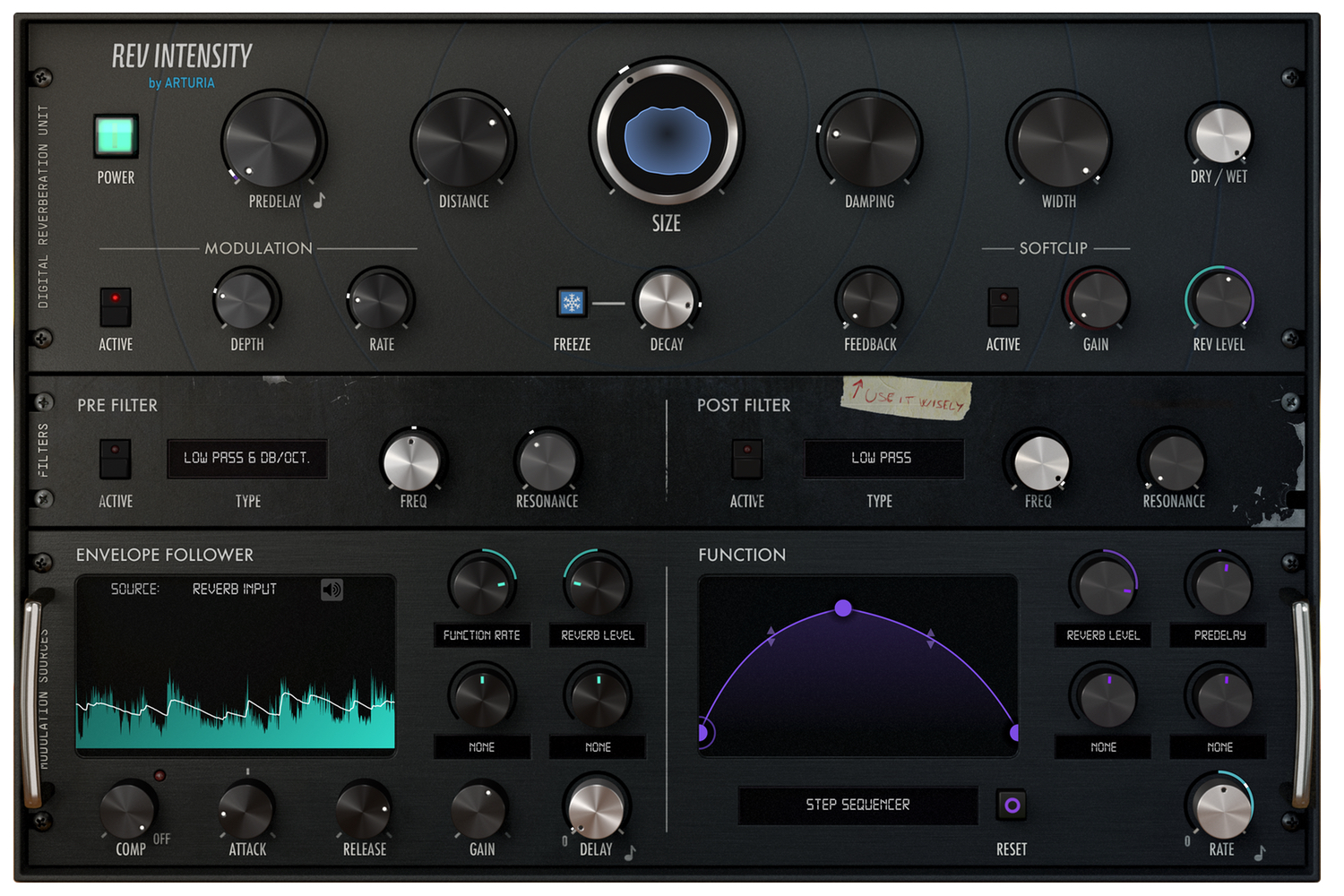Toggle the Delay tempo sync note icon
Viewport: 1344px width, 896px height.
(x=630, y=852)
